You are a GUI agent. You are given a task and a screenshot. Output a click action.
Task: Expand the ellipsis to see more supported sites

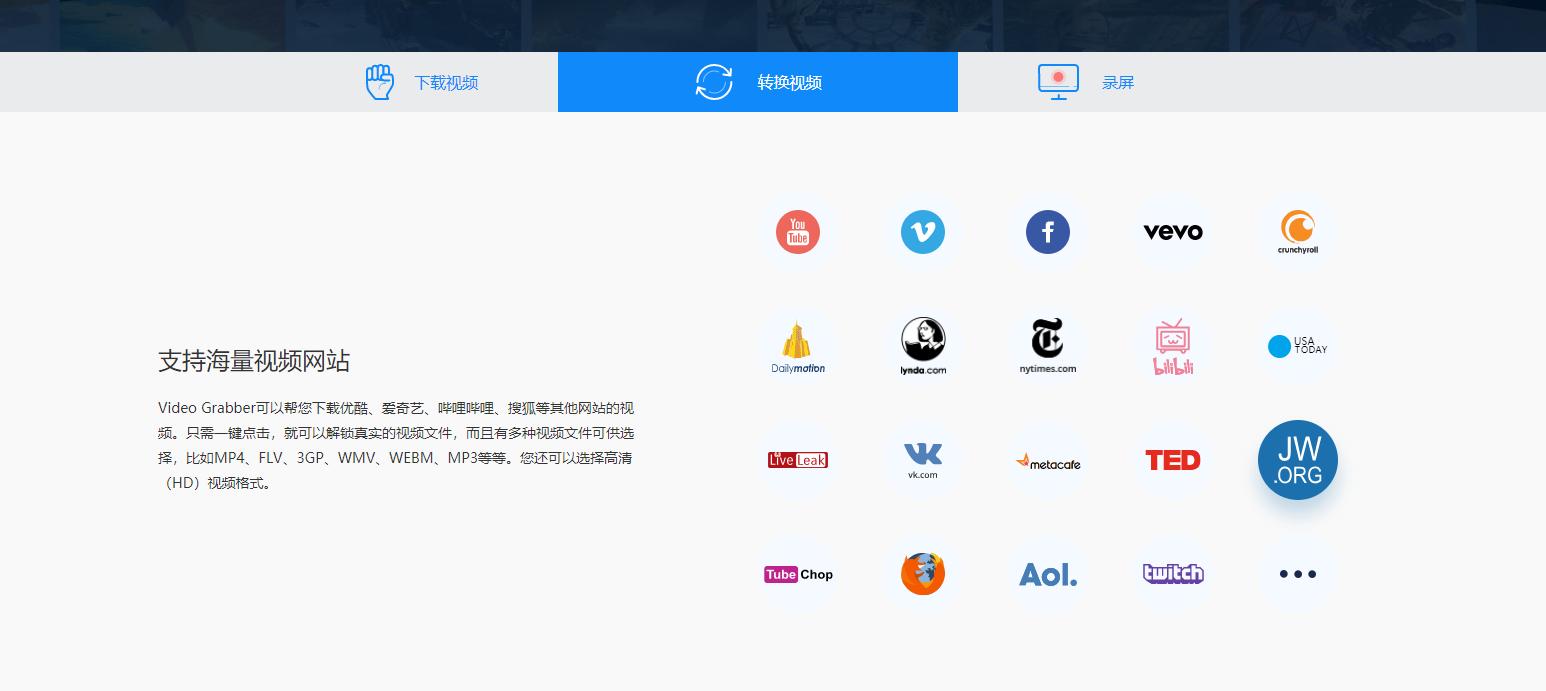tap(1297, 574)
